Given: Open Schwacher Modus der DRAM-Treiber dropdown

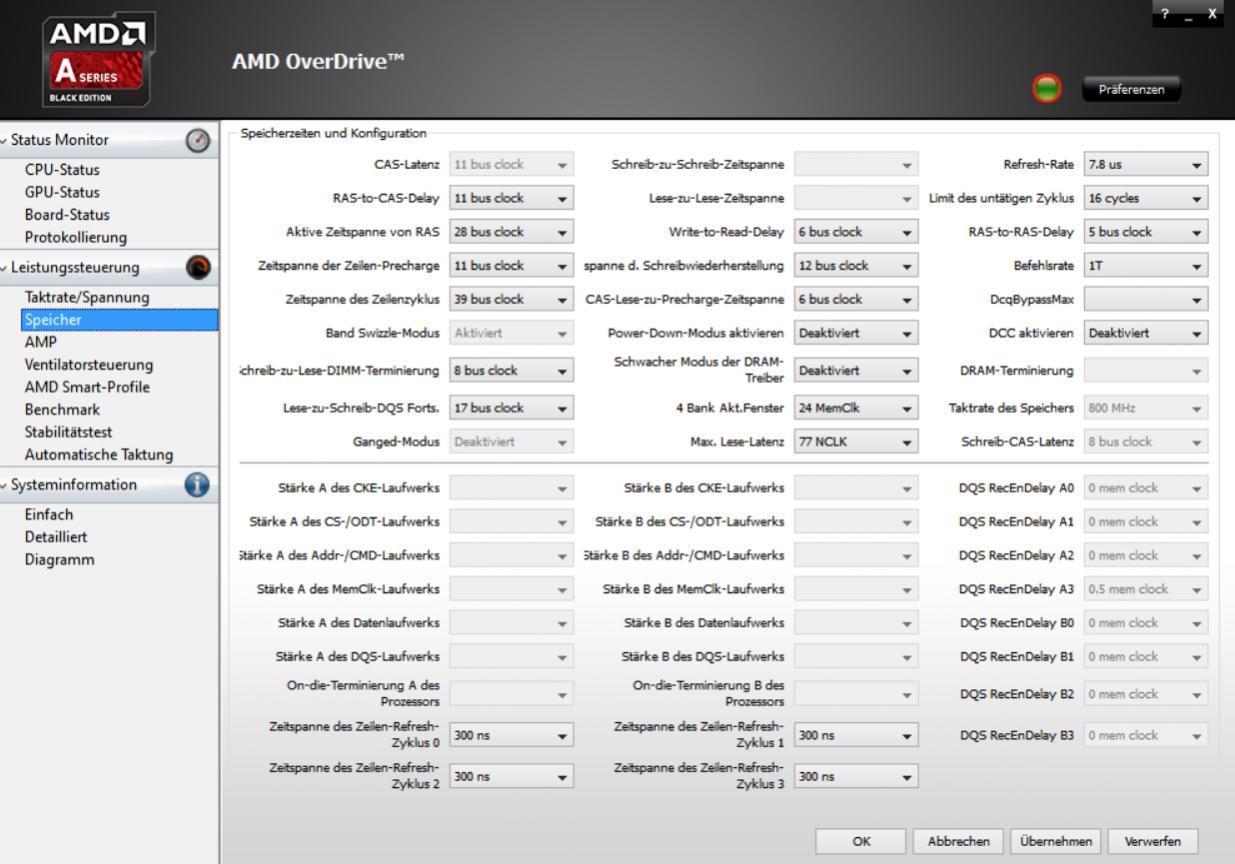Looking at the screenshot, I should click(x=856, y=370).
